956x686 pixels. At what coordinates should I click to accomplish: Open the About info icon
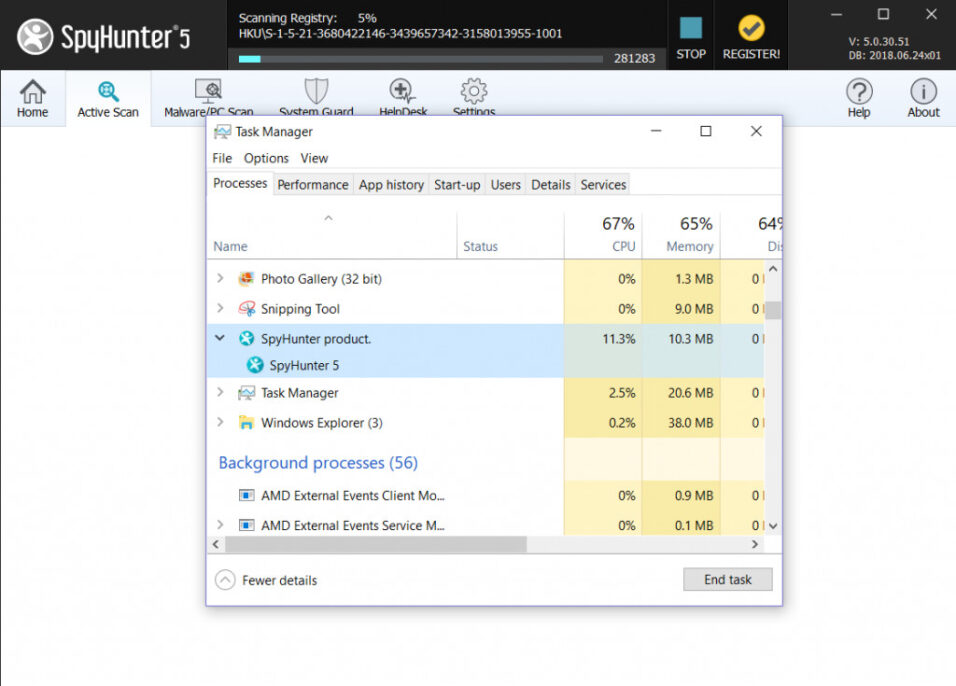923,92
